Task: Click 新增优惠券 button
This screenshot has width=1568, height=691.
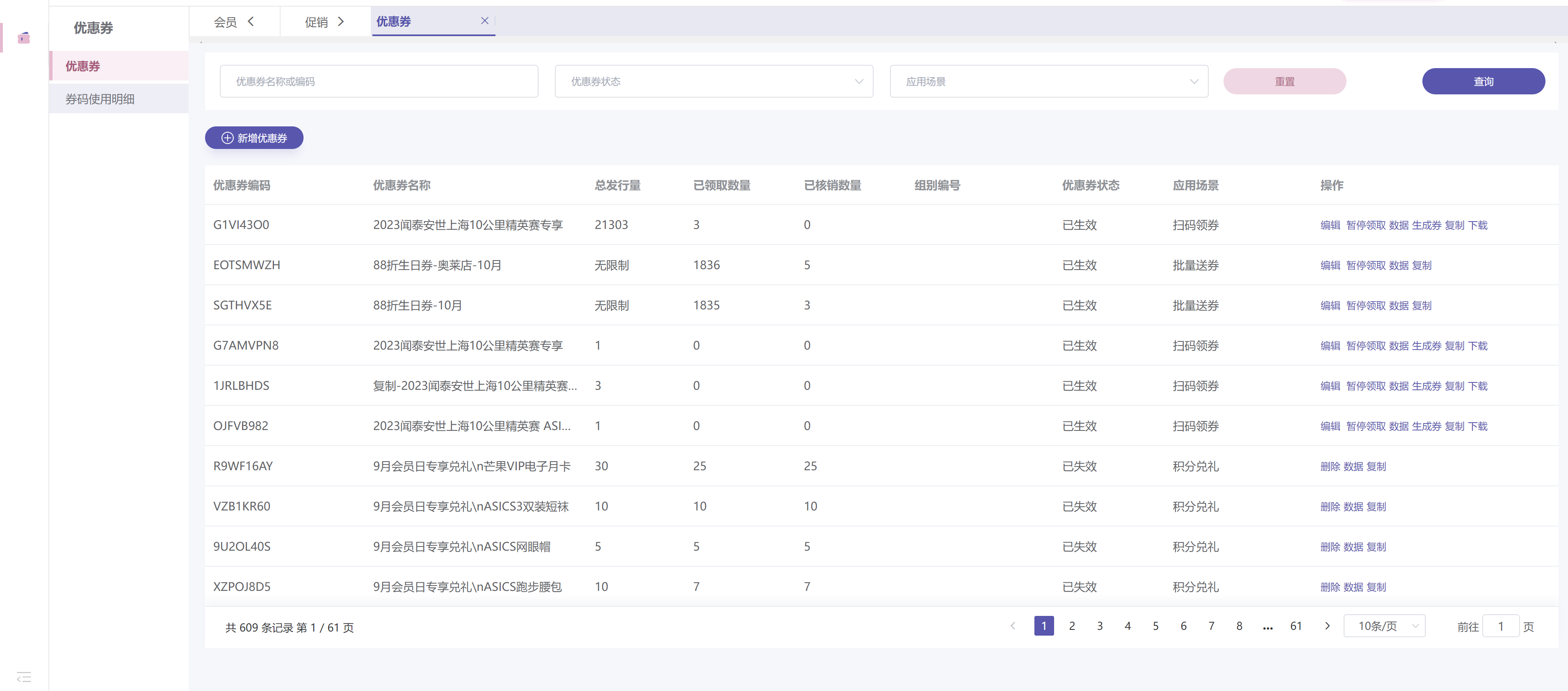Action: pos(254,138)
